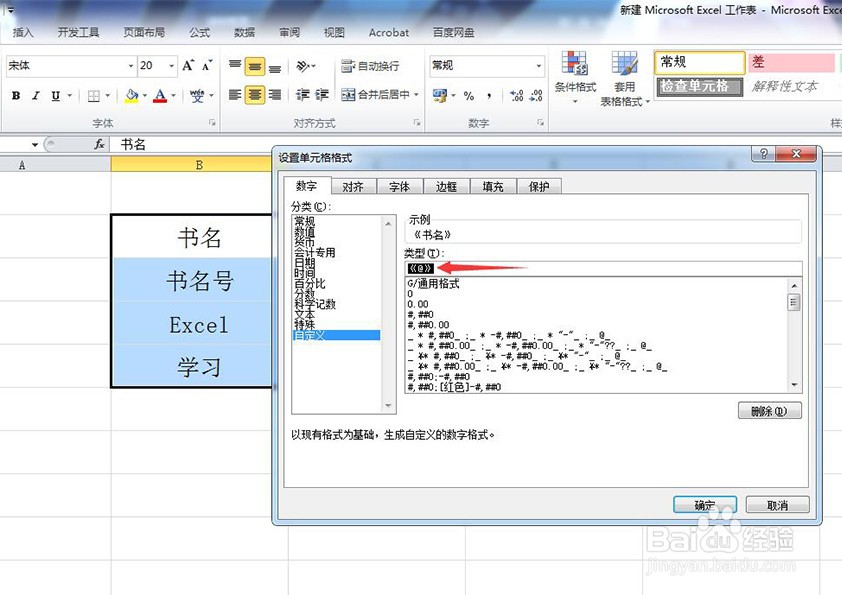Viewport: 842px width, 595px height.
Task: Click 取消 to cancel dialog
Action: [x=777, y=505]
